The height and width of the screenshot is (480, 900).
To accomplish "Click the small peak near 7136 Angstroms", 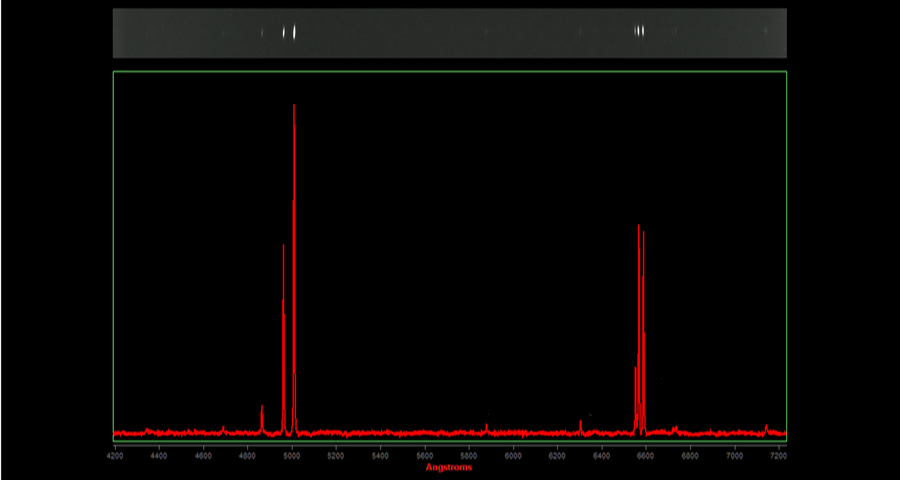I will click(x=766, y=427).
